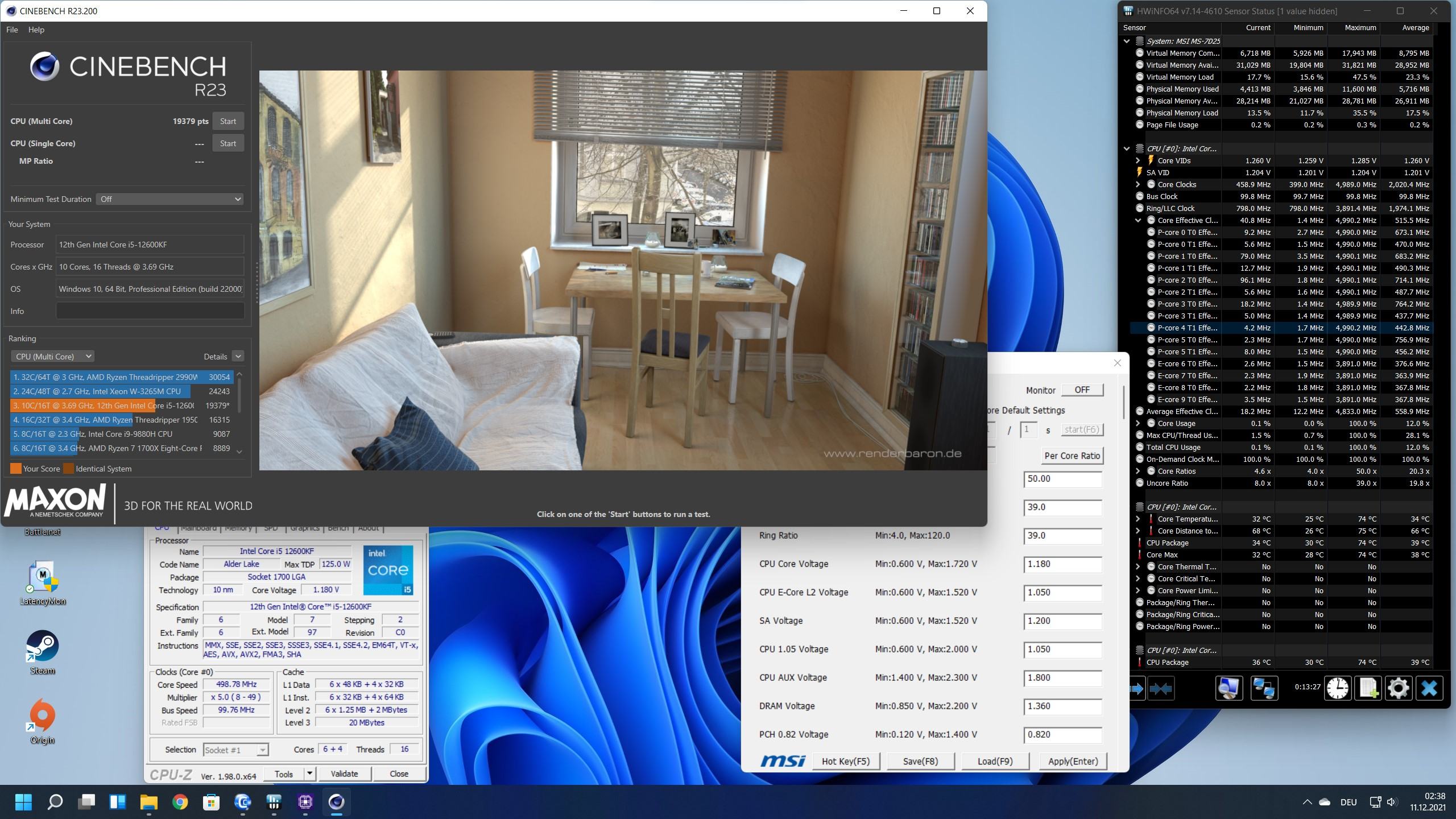Open Minimum Test Duration dropdown

[x=170, y=199]
